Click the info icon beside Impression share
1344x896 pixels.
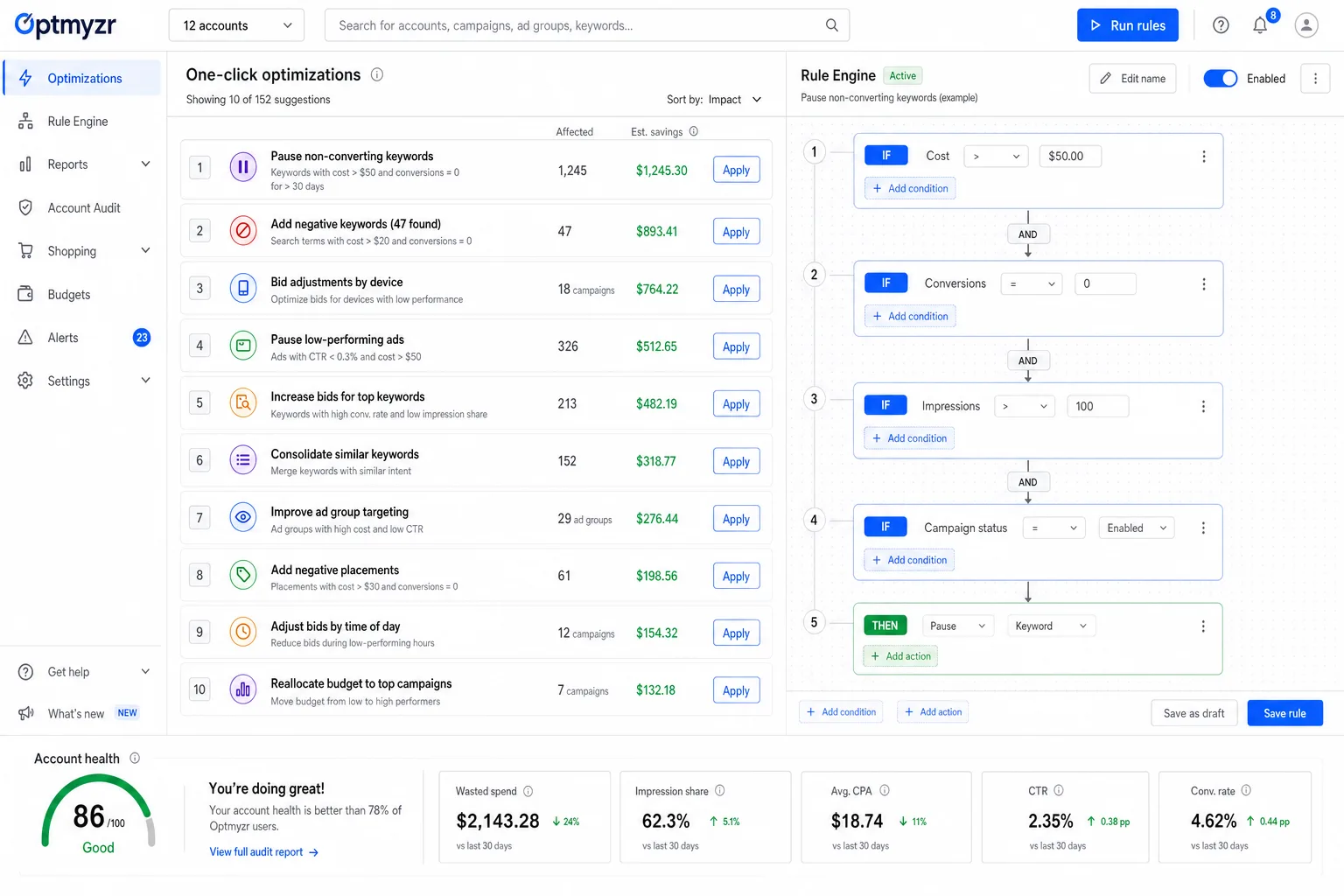[720, 790]
